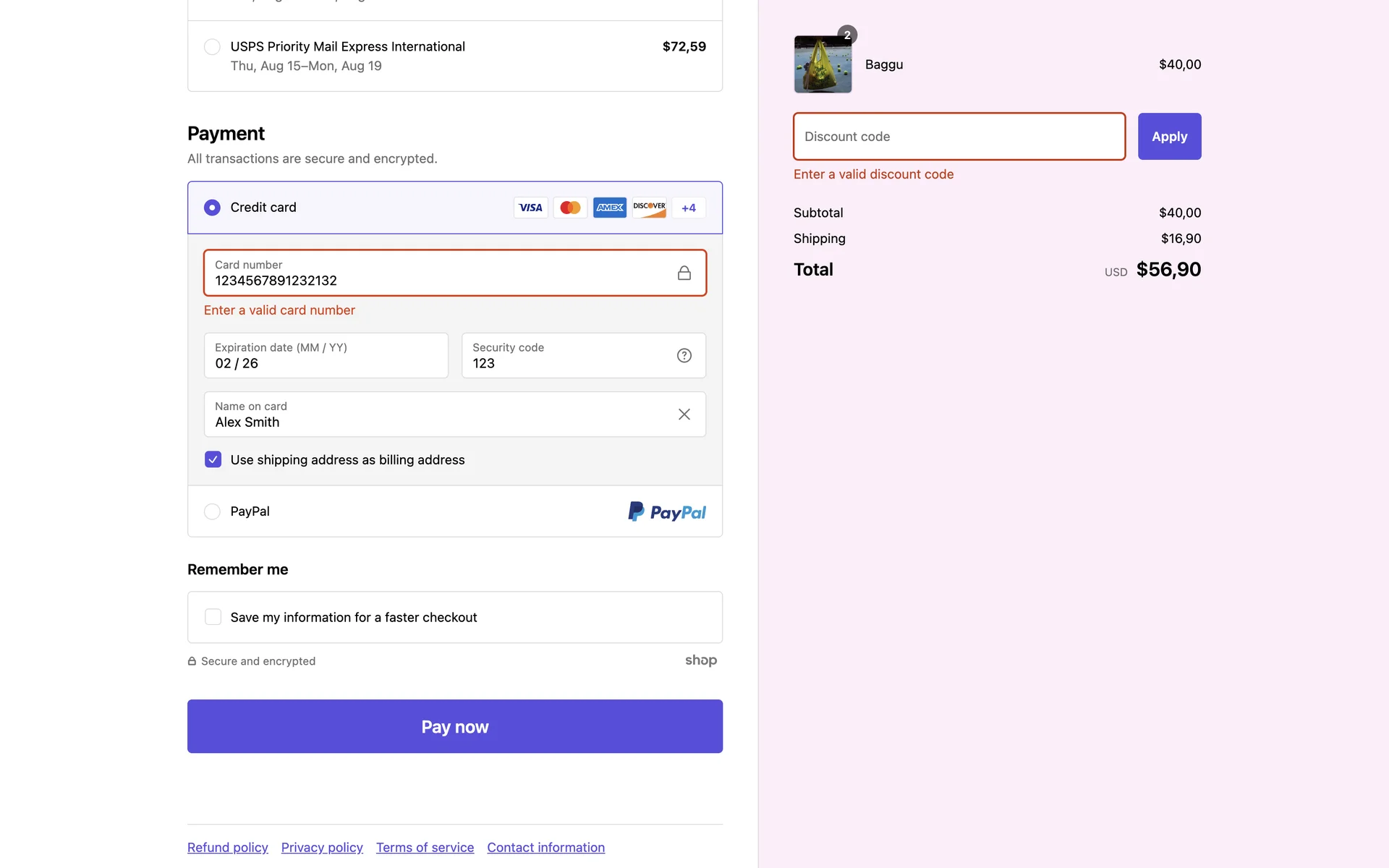Open the Refund policy link
1389x868 pixels.
click(x=227, y=847)
